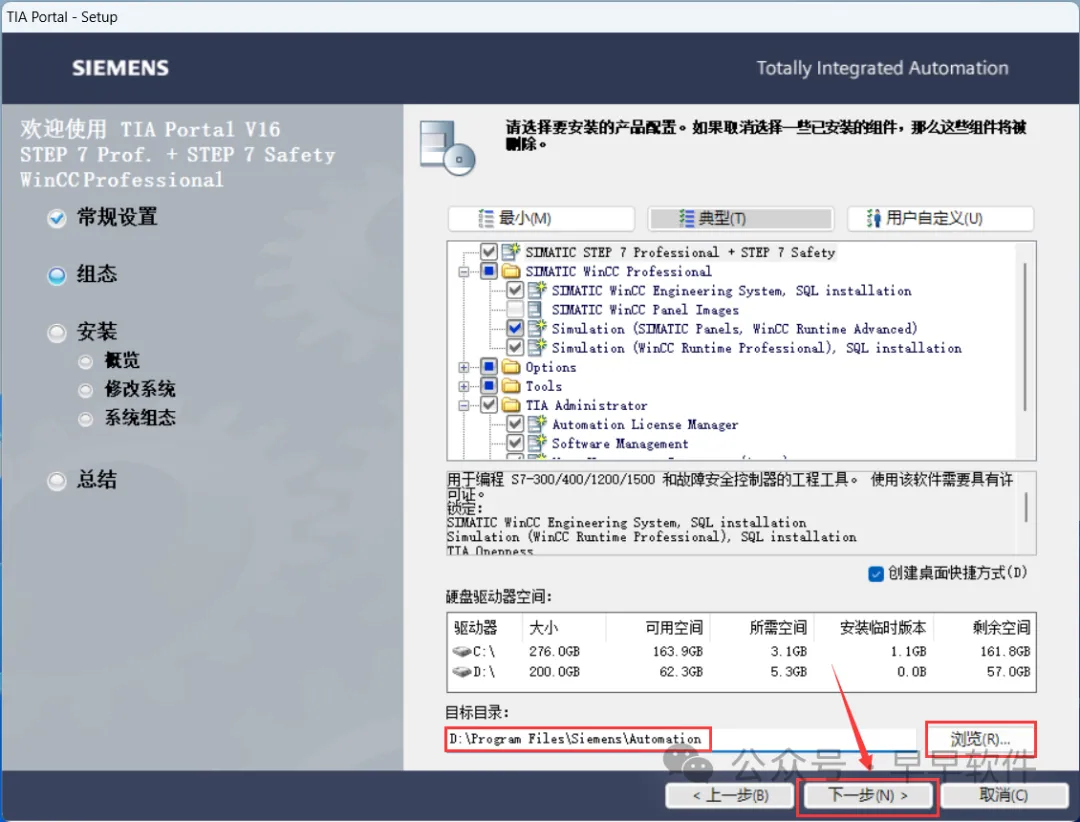1080x822 pixels.
Task: Click the 276.0GB size cell
Action: (x=554, y=651)
